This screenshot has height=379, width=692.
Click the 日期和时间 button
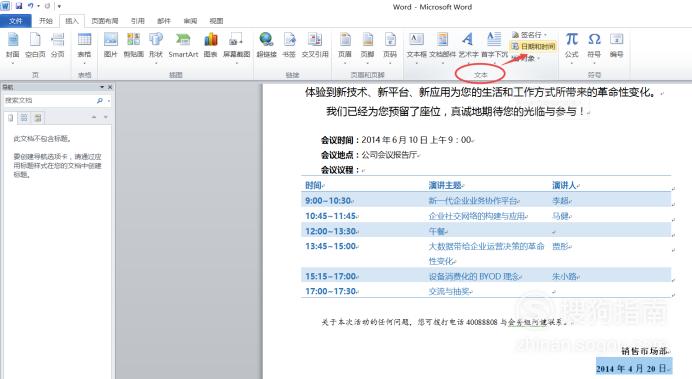pos(533,46)
